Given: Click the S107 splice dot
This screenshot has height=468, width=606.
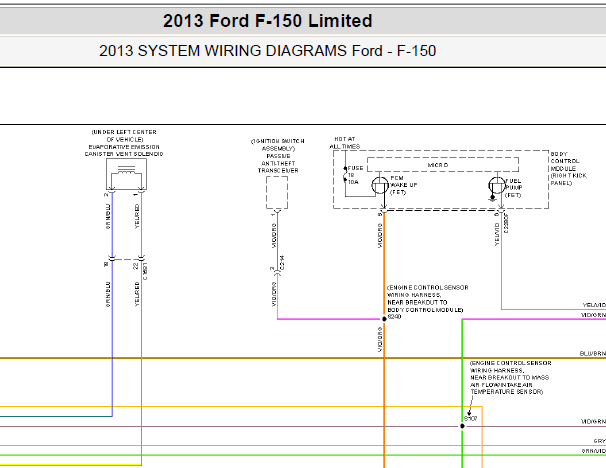Looking at the screenshot, I should (462, 426).
